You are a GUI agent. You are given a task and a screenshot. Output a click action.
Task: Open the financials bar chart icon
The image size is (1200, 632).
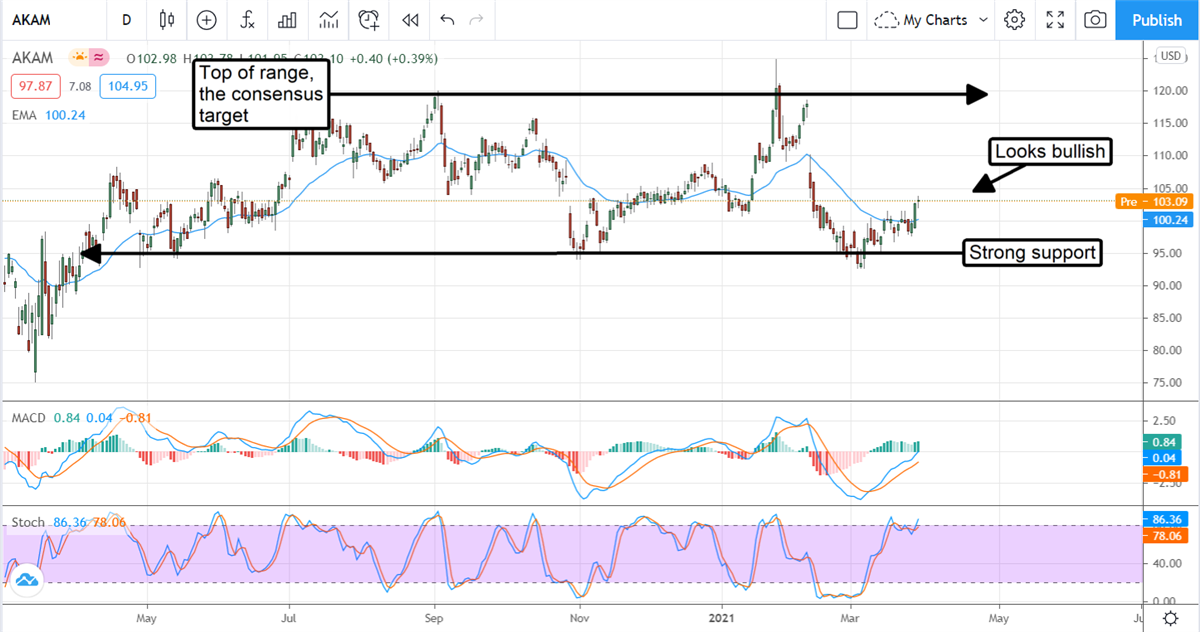pos(287,20)
